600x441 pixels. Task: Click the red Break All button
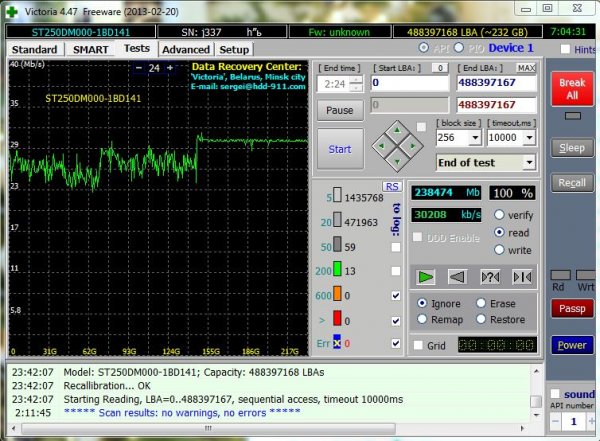coord(572,88)
